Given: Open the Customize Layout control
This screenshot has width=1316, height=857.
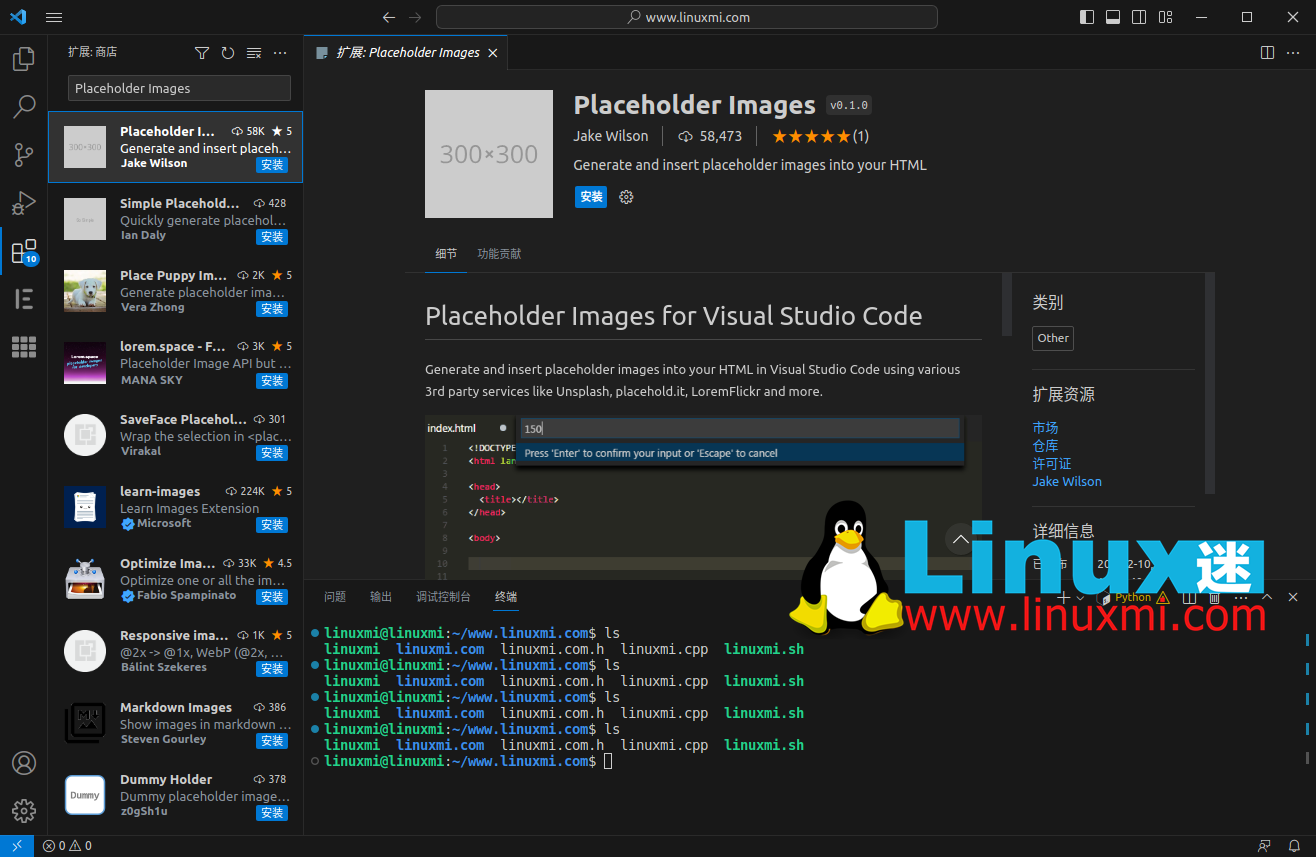Looking at the screenshot, I should click(x=1165, y=17).
